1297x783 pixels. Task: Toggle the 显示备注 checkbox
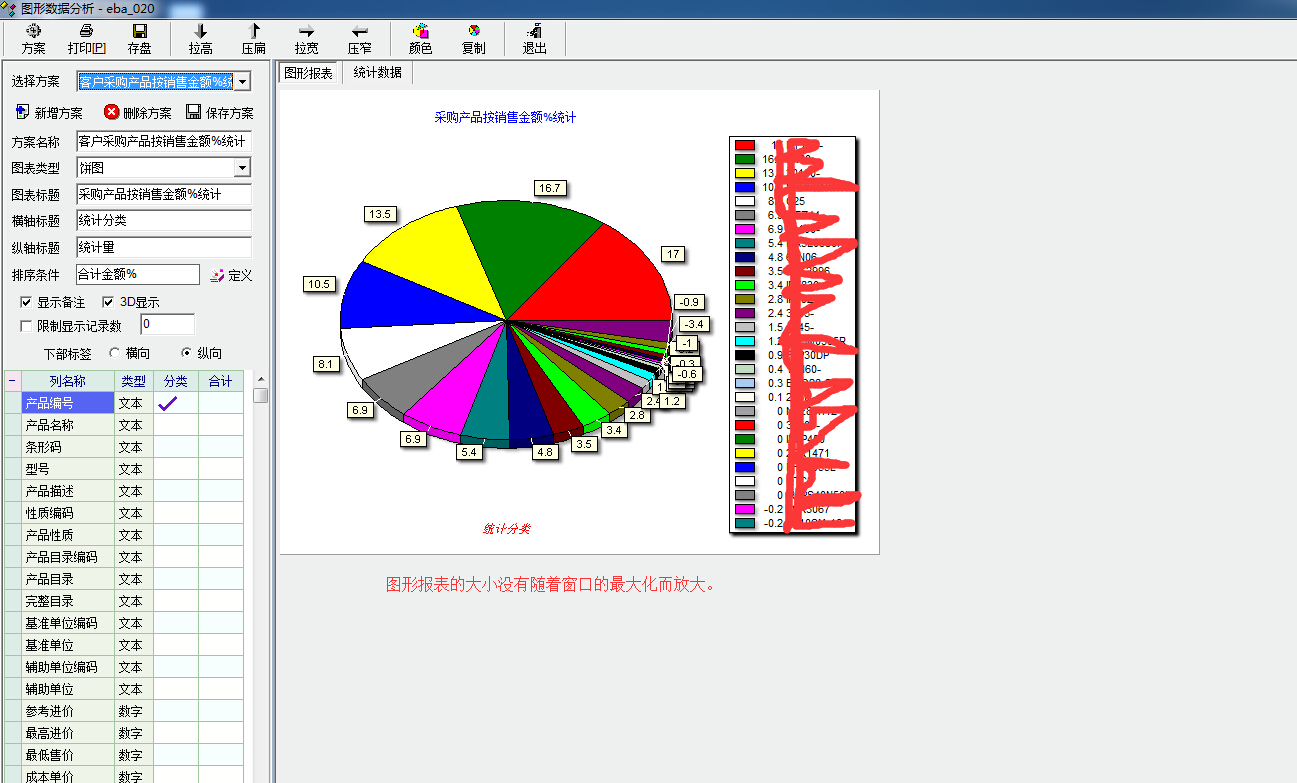pos(27,302)
